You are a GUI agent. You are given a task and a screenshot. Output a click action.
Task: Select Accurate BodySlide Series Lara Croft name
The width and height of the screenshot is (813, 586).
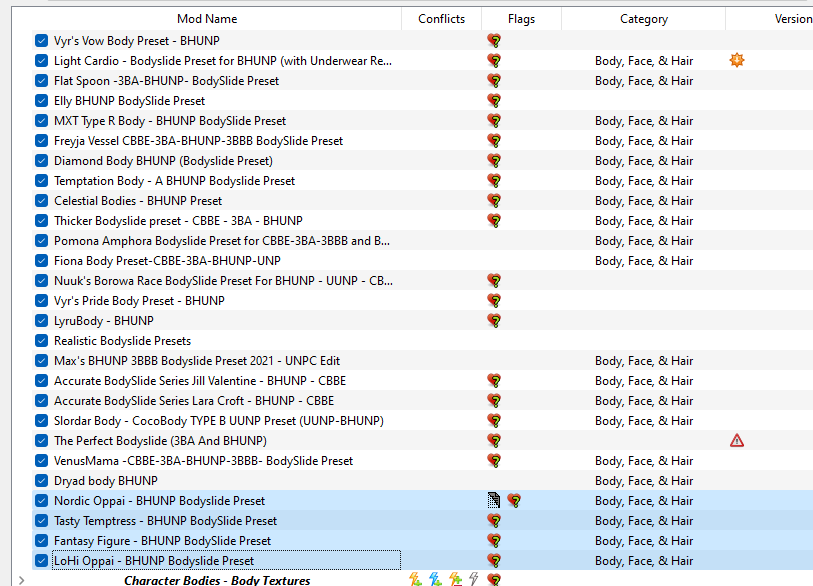point(194,401)
